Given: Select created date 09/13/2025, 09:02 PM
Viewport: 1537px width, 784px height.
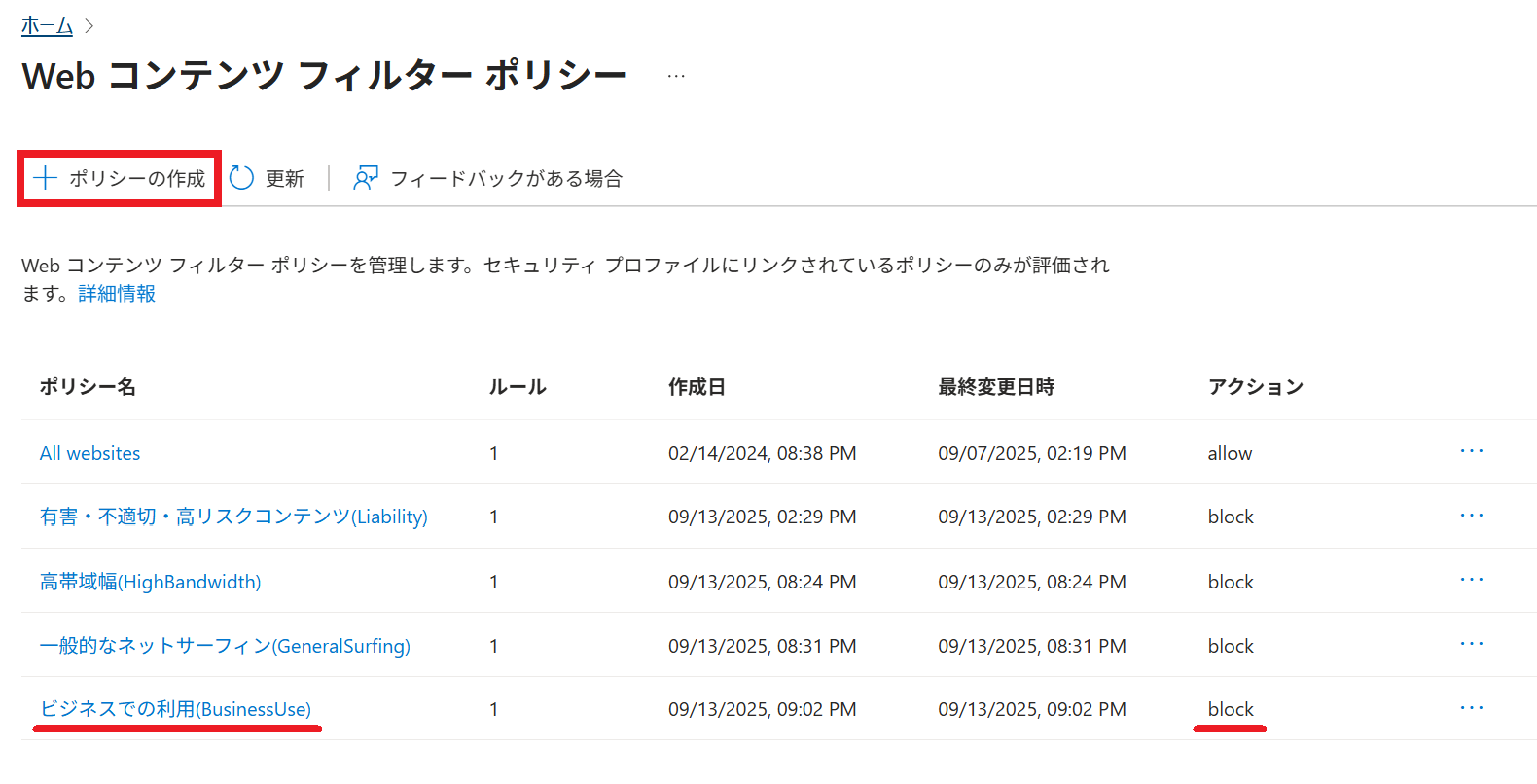Looking at the screenshot, I should pos(762,709).
